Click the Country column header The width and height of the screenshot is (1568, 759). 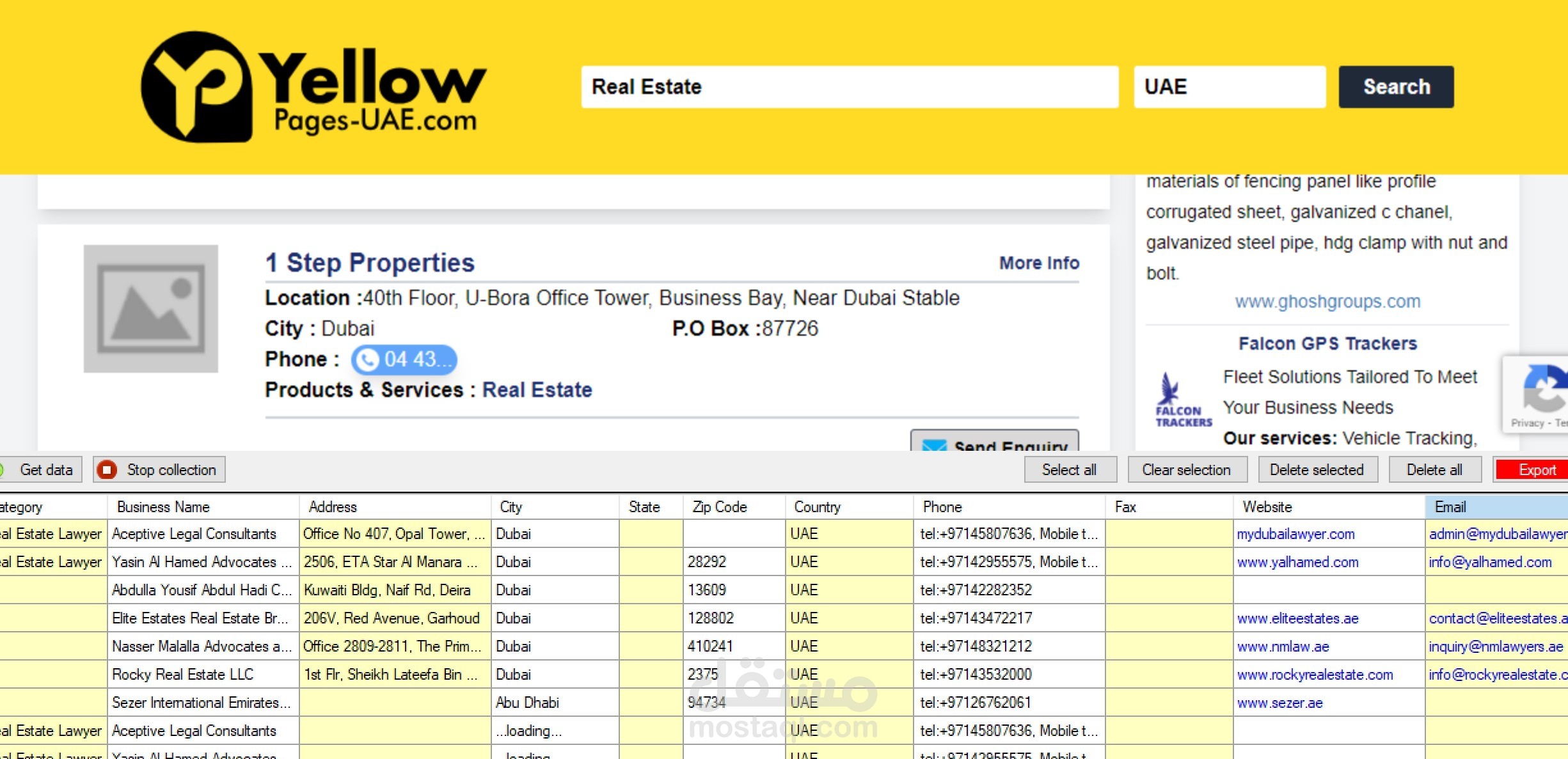click(850, 507)
